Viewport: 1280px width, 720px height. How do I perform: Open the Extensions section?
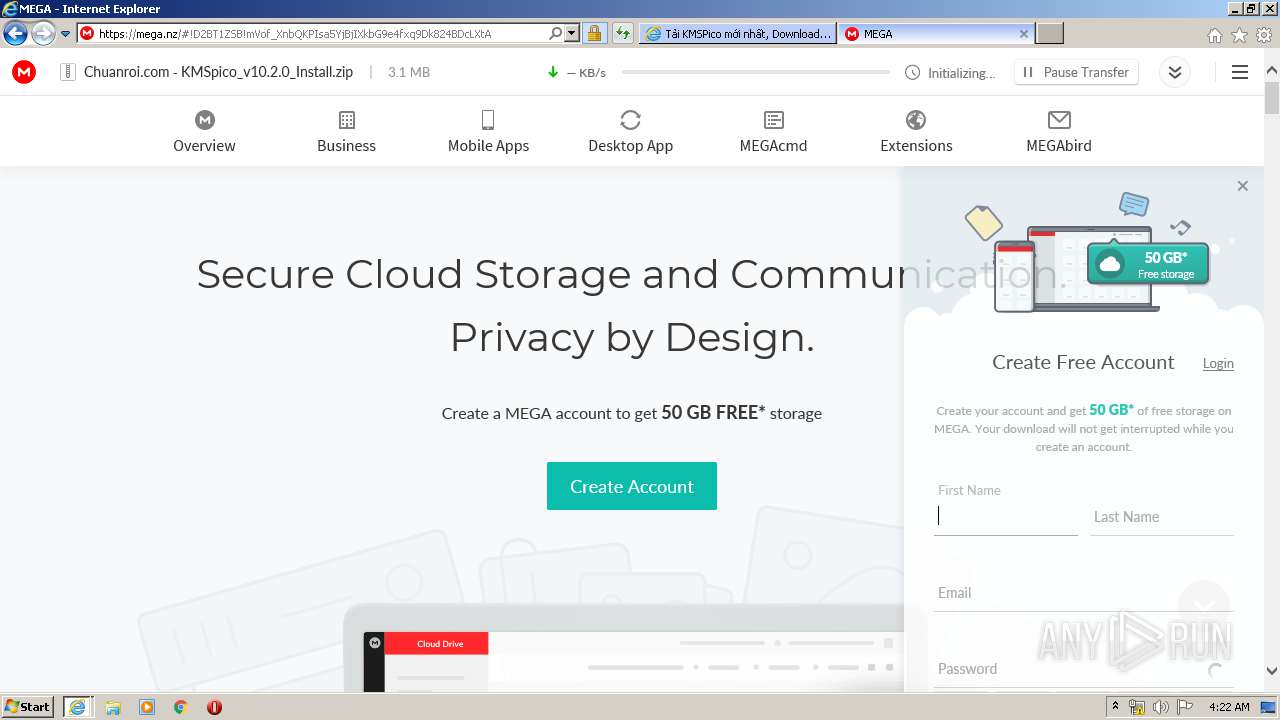(x=916, y=132)
